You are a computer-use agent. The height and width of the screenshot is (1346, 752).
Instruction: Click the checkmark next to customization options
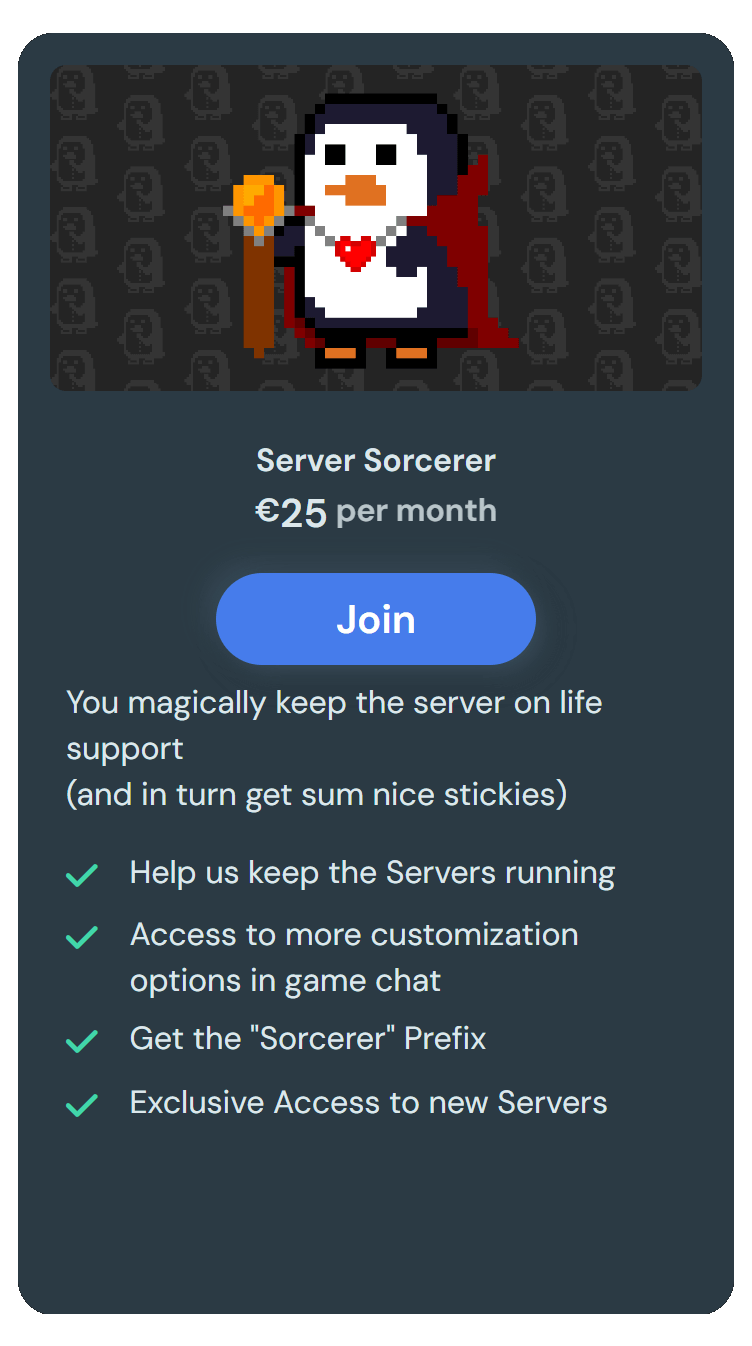[81, 937]
